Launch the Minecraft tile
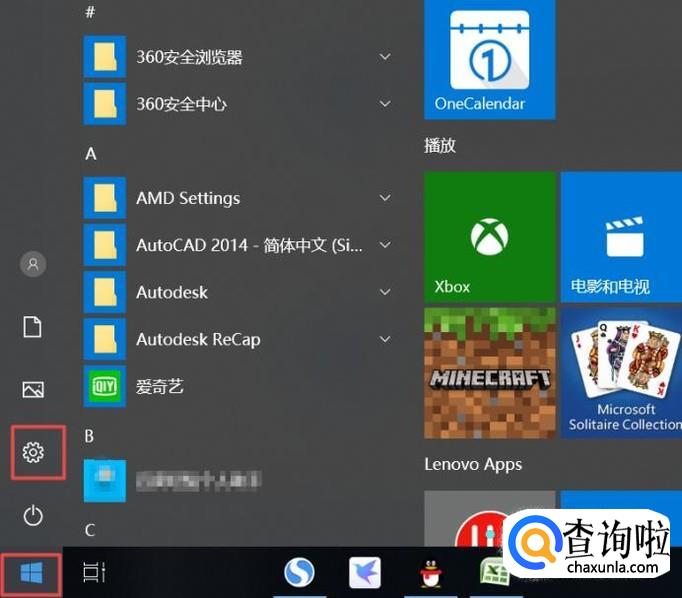 (x=490, y=373)
